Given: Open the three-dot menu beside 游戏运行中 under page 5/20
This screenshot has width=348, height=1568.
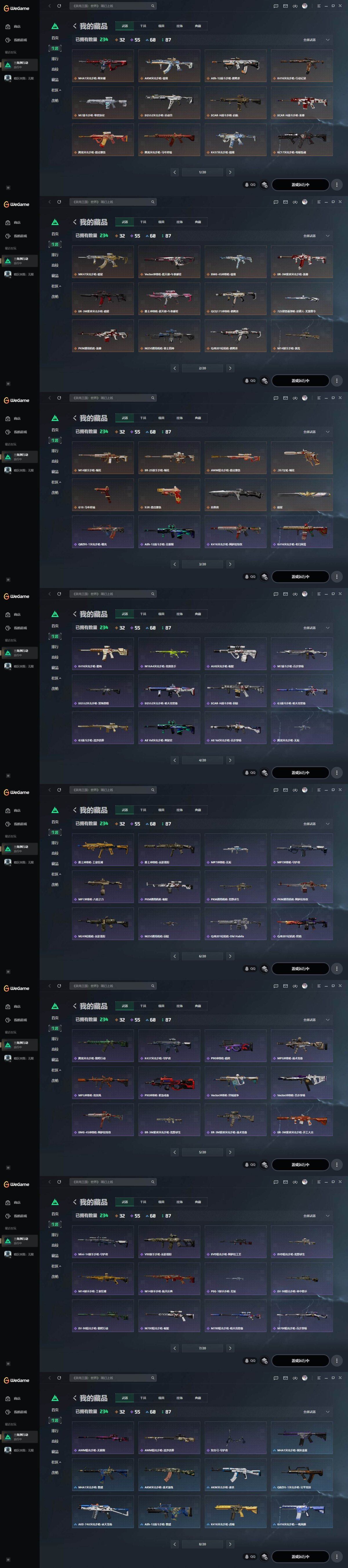Looking at the screenshot, I should pos(336,1164).
